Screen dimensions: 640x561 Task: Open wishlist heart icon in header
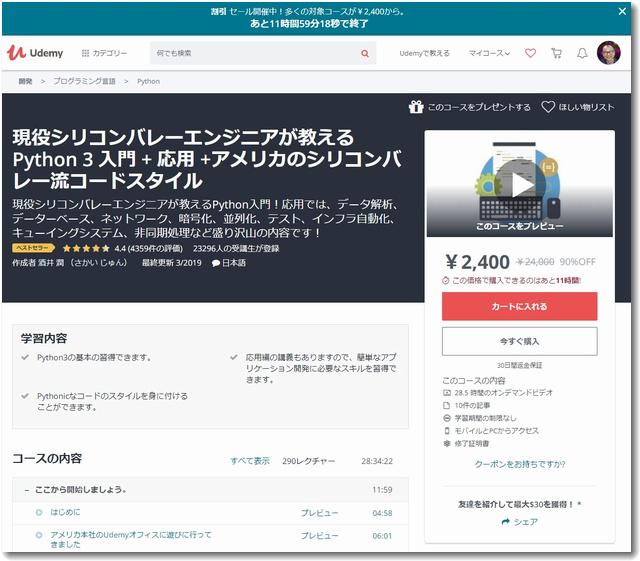pyautogui.click(x=530, y=53)
